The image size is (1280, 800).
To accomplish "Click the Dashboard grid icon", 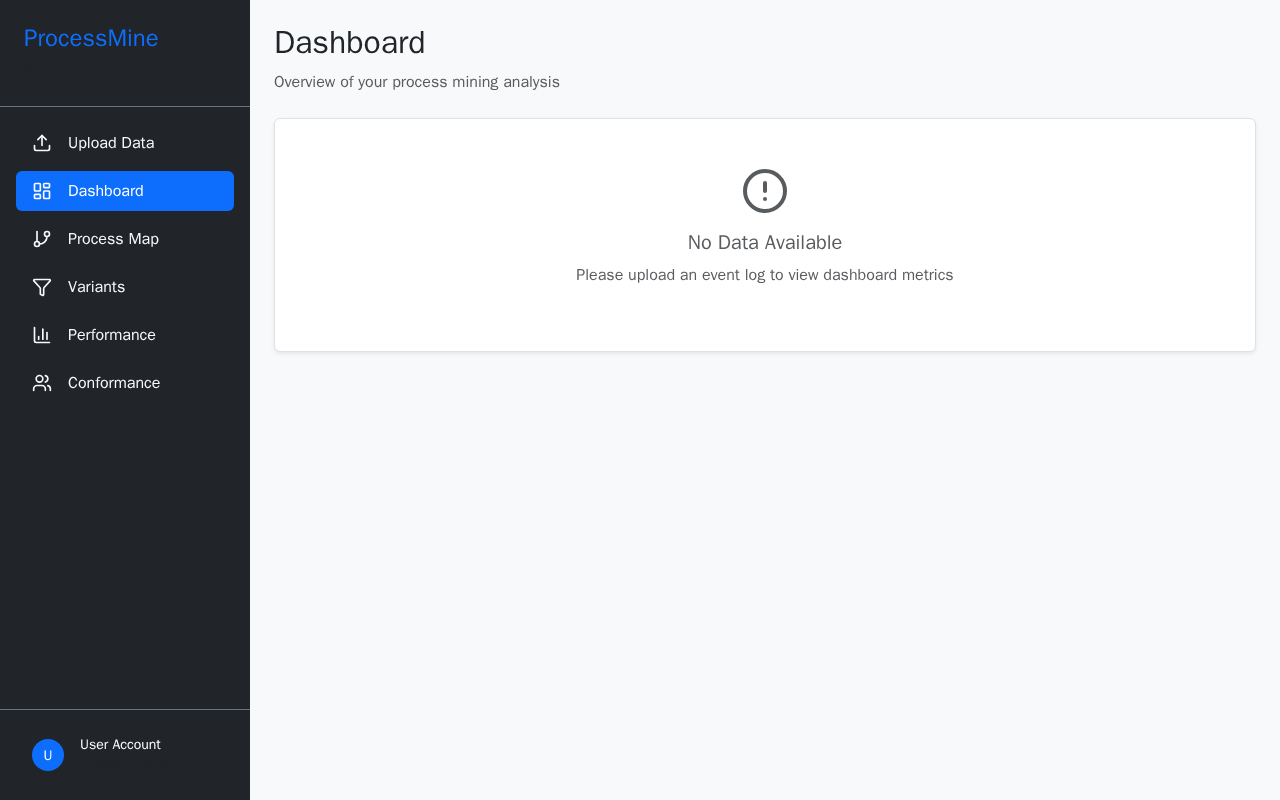I will (x=42, y=191).
